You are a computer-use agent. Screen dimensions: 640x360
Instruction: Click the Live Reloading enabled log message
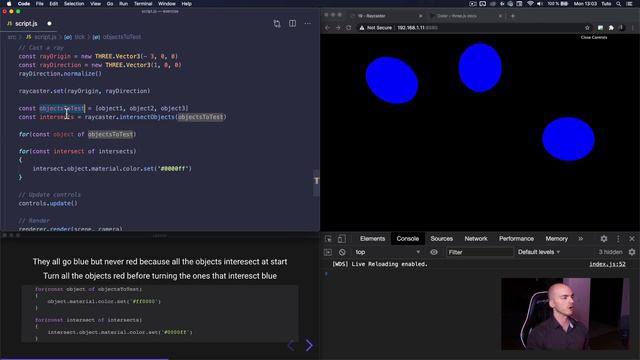tap(380, 264)
